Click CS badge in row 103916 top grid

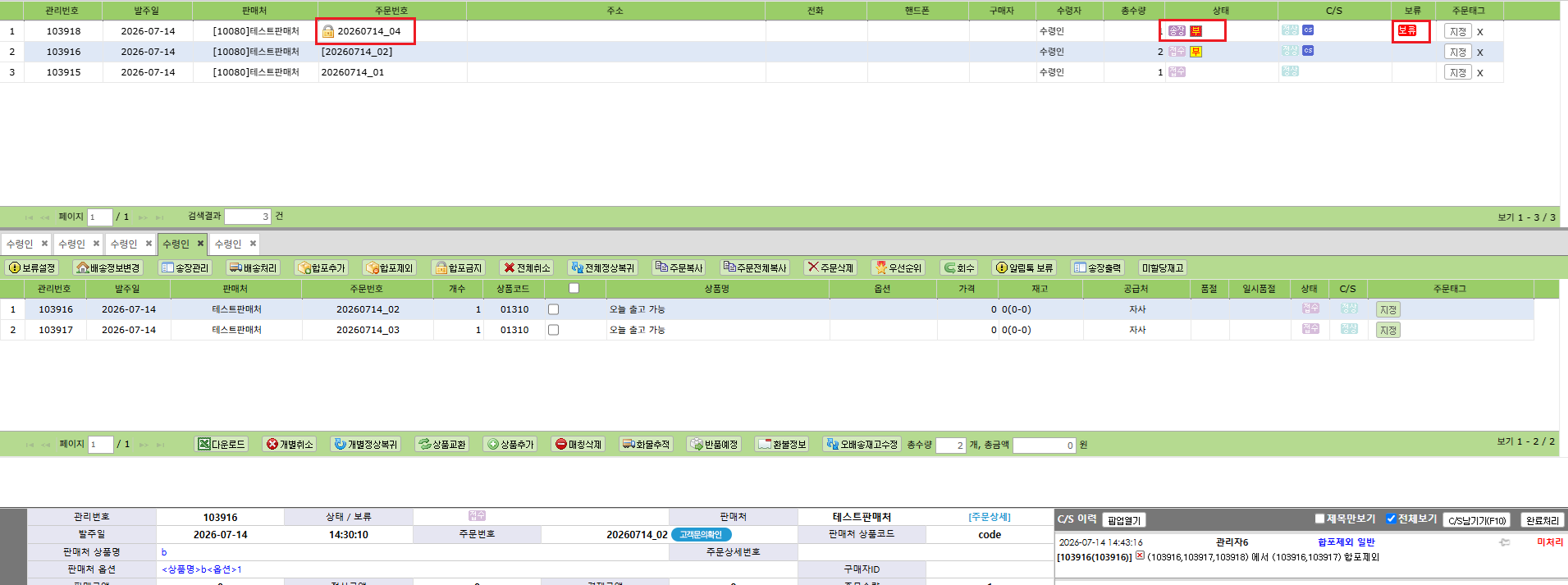(1308, 50)
